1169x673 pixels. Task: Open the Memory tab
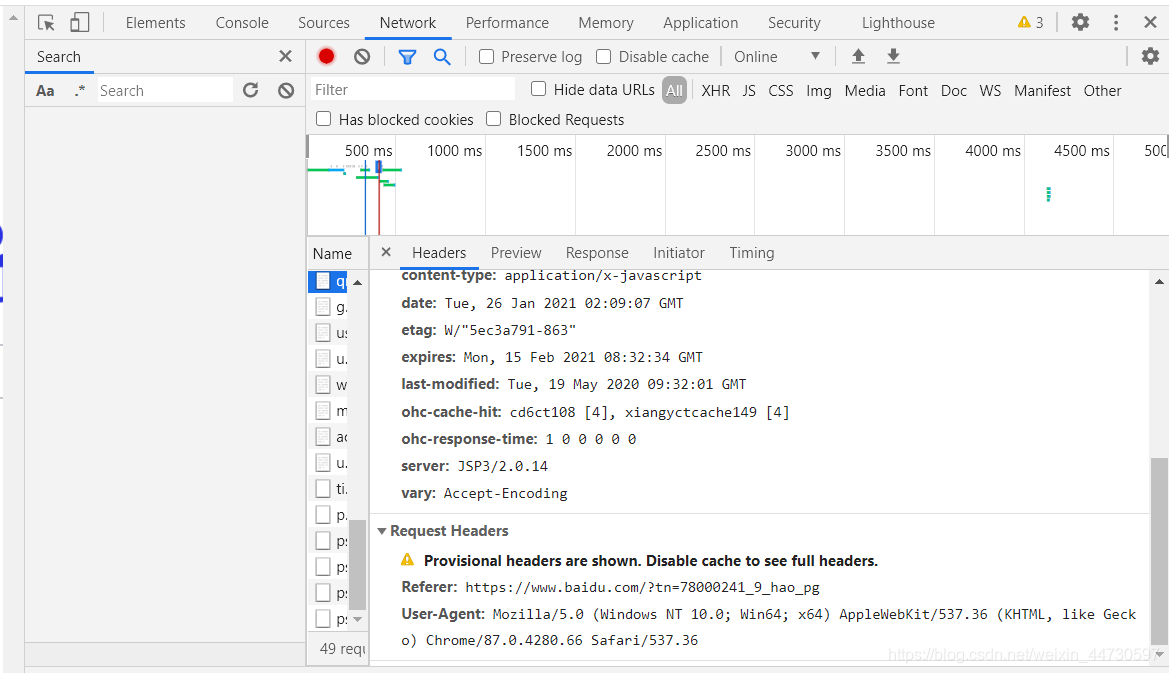(x=605, y=23)
